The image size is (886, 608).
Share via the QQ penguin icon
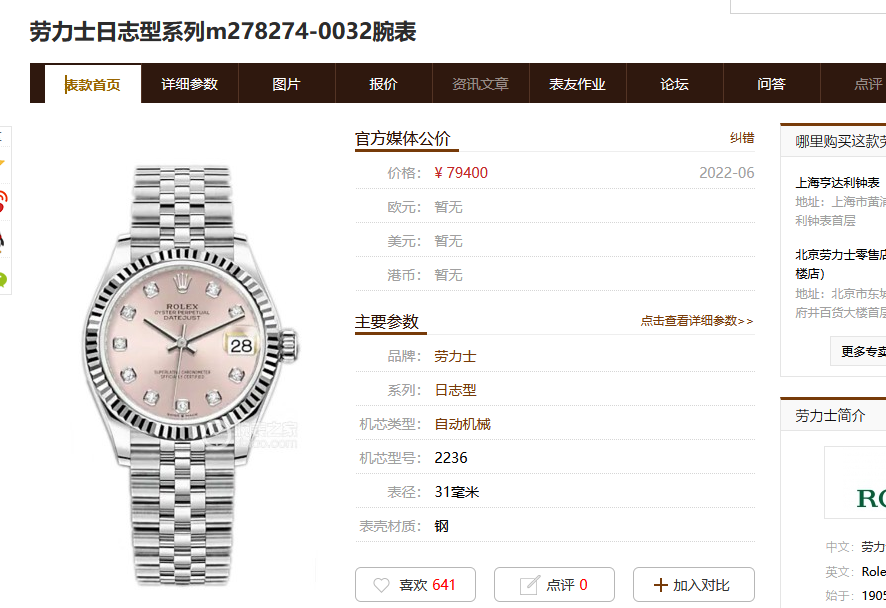click(x=3, y=240)
